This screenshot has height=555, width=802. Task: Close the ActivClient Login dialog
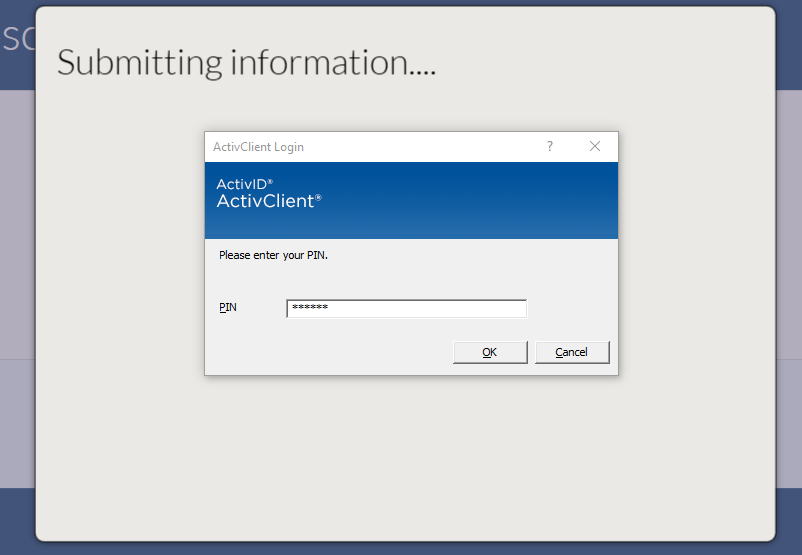tap(595, 147)
